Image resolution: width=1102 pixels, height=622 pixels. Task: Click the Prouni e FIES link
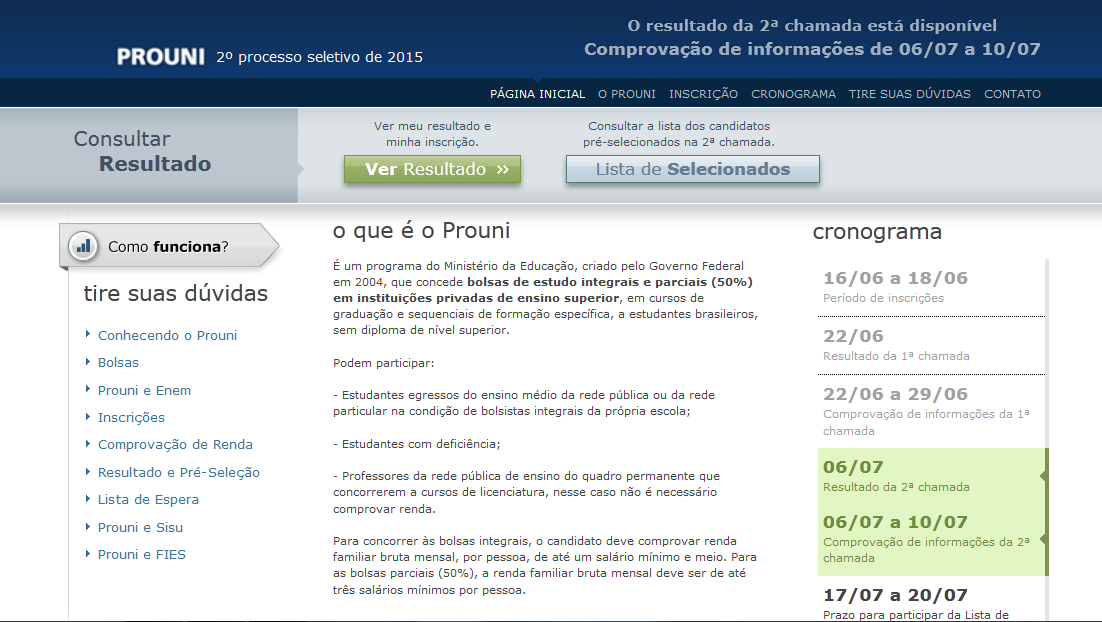coord(141,555)
